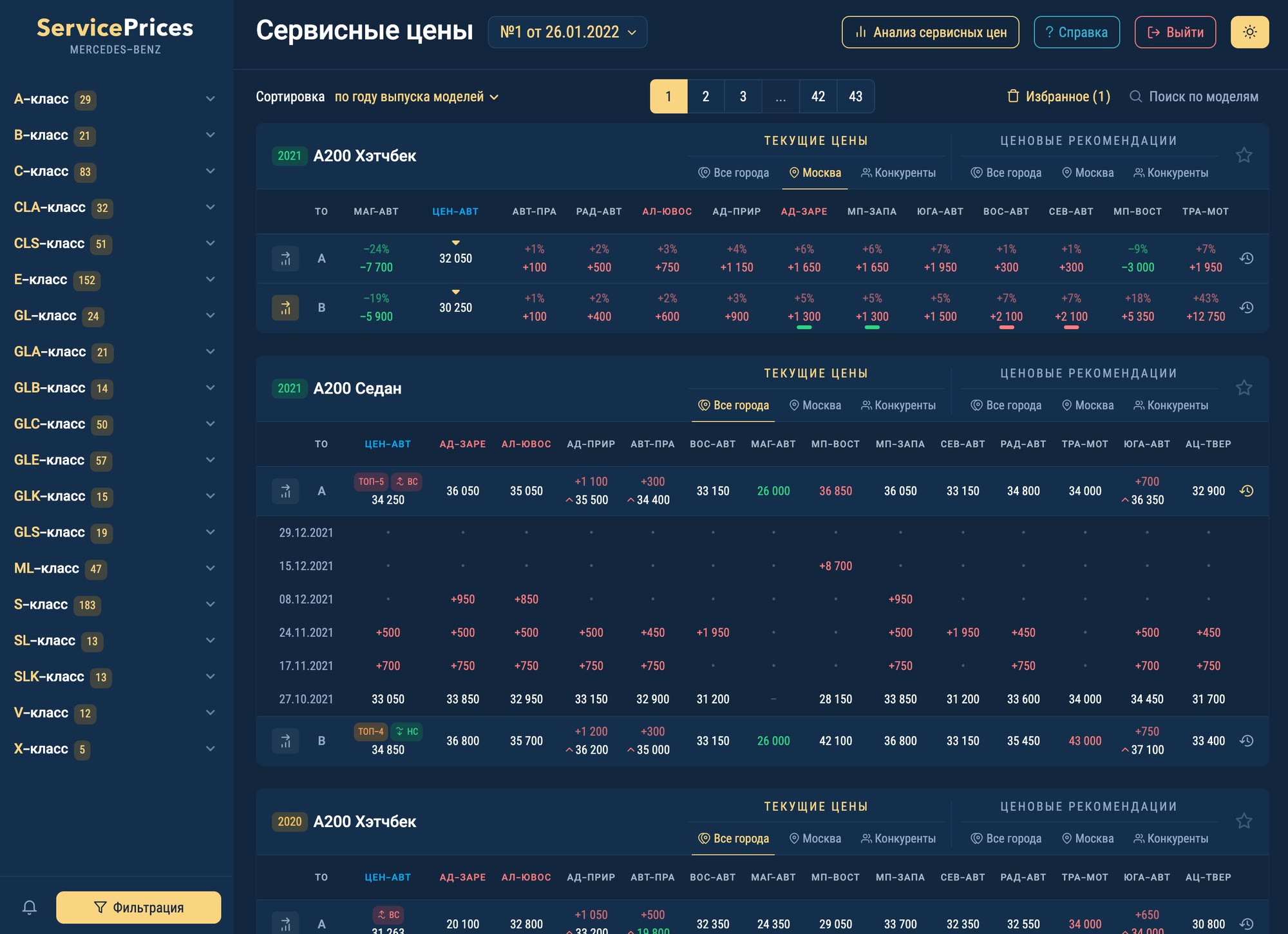Click НС badge in Седан row B

point(406,731)
